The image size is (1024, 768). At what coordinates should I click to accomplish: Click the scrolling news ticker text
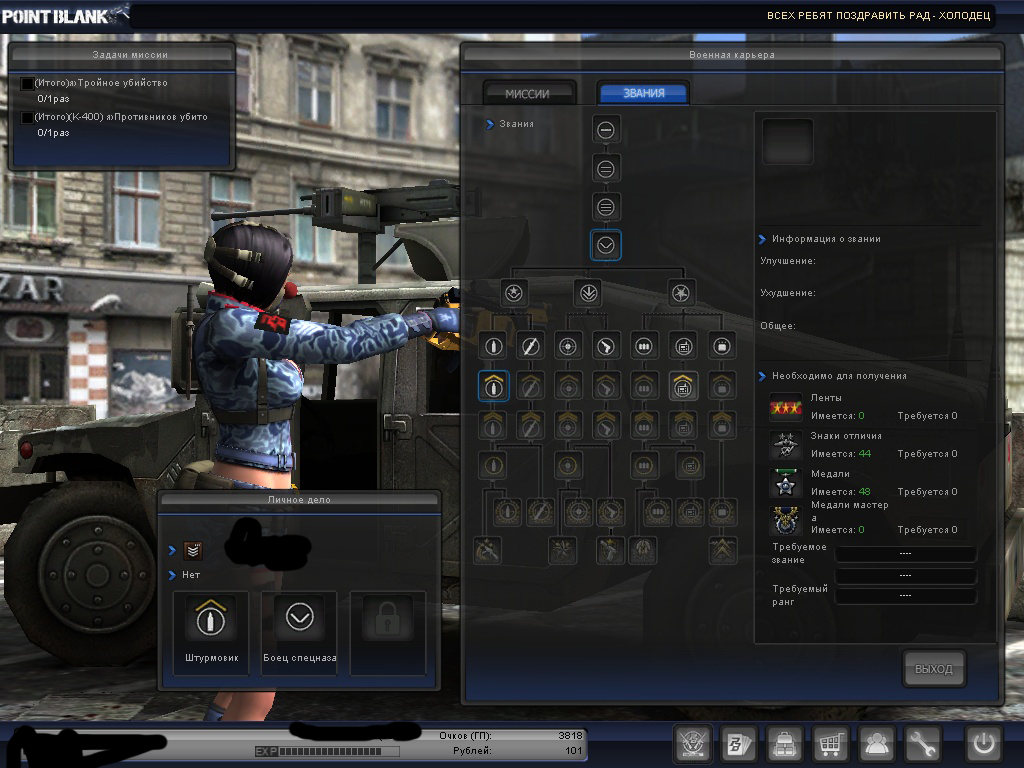point(878,15)
